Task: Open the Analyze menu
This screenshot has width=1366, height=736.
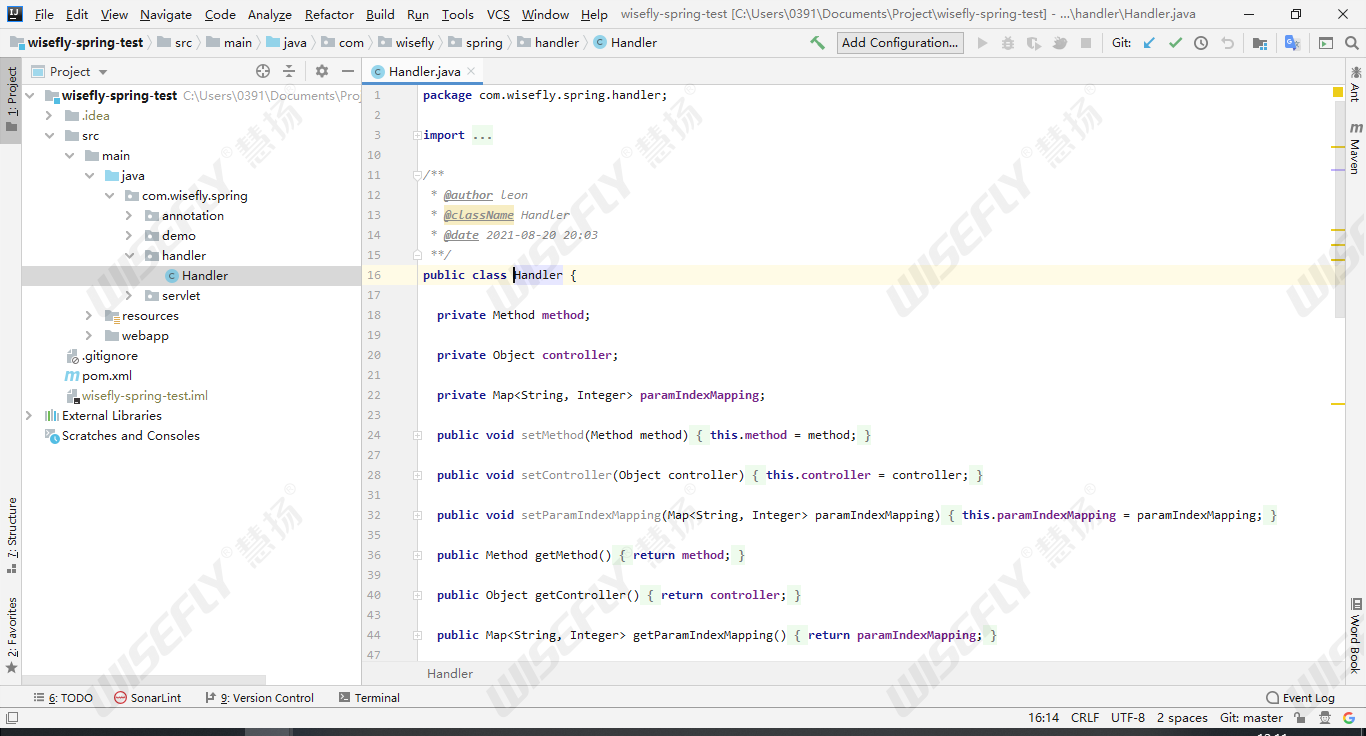Action: pyautogui.click(x=270, y=14)
